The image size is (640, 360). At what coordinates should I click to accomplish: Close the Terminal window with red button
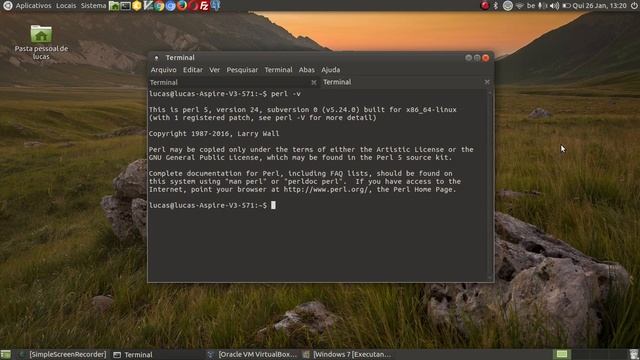coord(486,58)
